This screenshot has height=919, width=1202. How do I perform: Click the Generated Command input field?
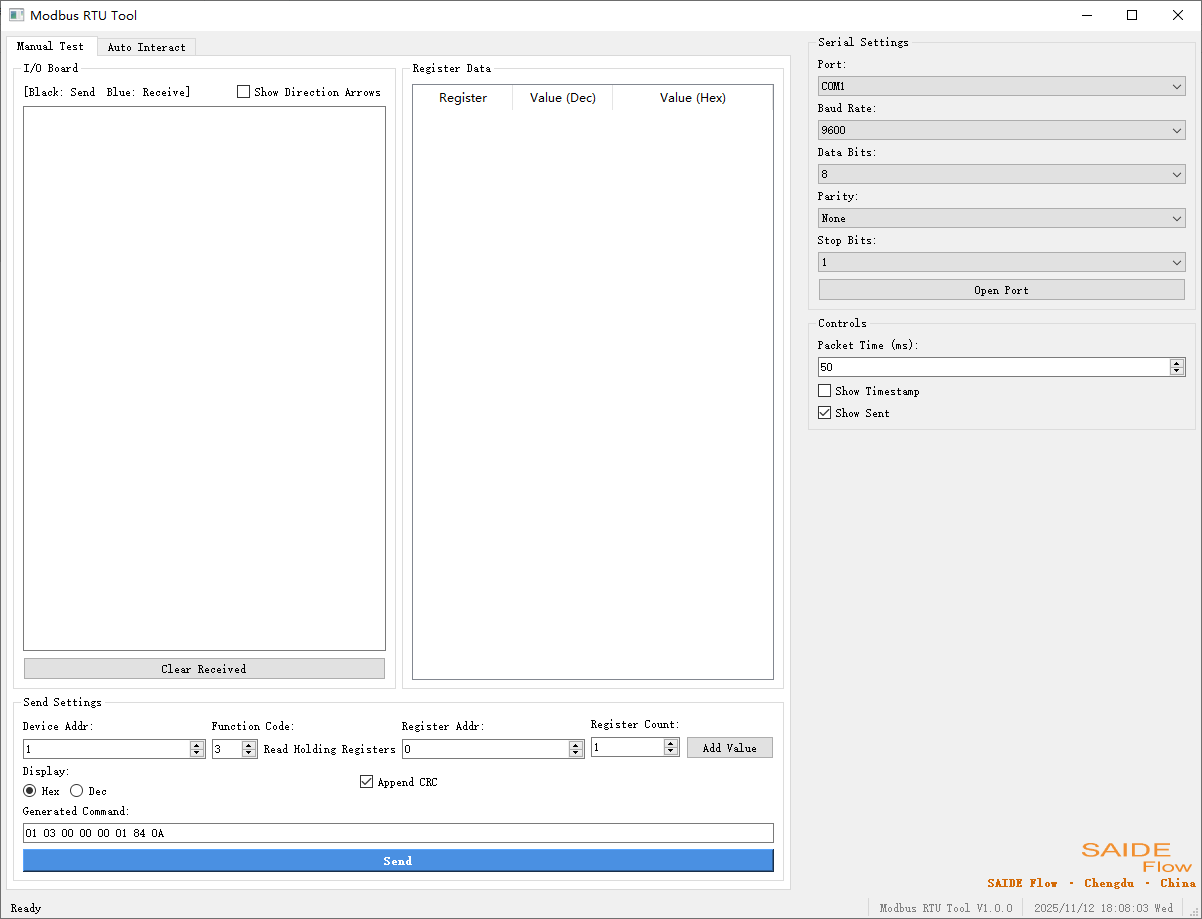pyautogui.click(x=397, y=832)
